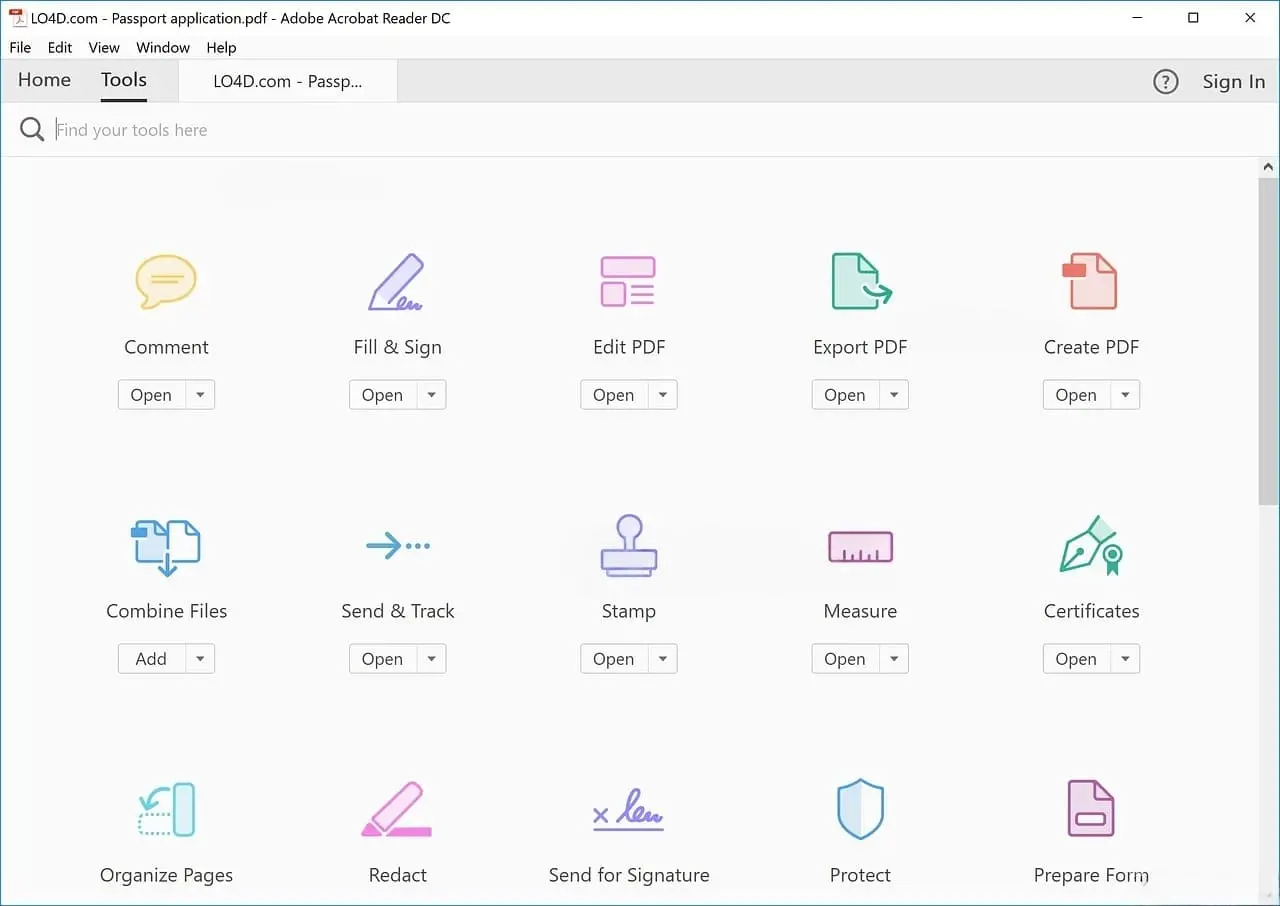Screen dimensions: 1280x906
Task: Click the Sign In link
Action: click(x=1233, y=82)
